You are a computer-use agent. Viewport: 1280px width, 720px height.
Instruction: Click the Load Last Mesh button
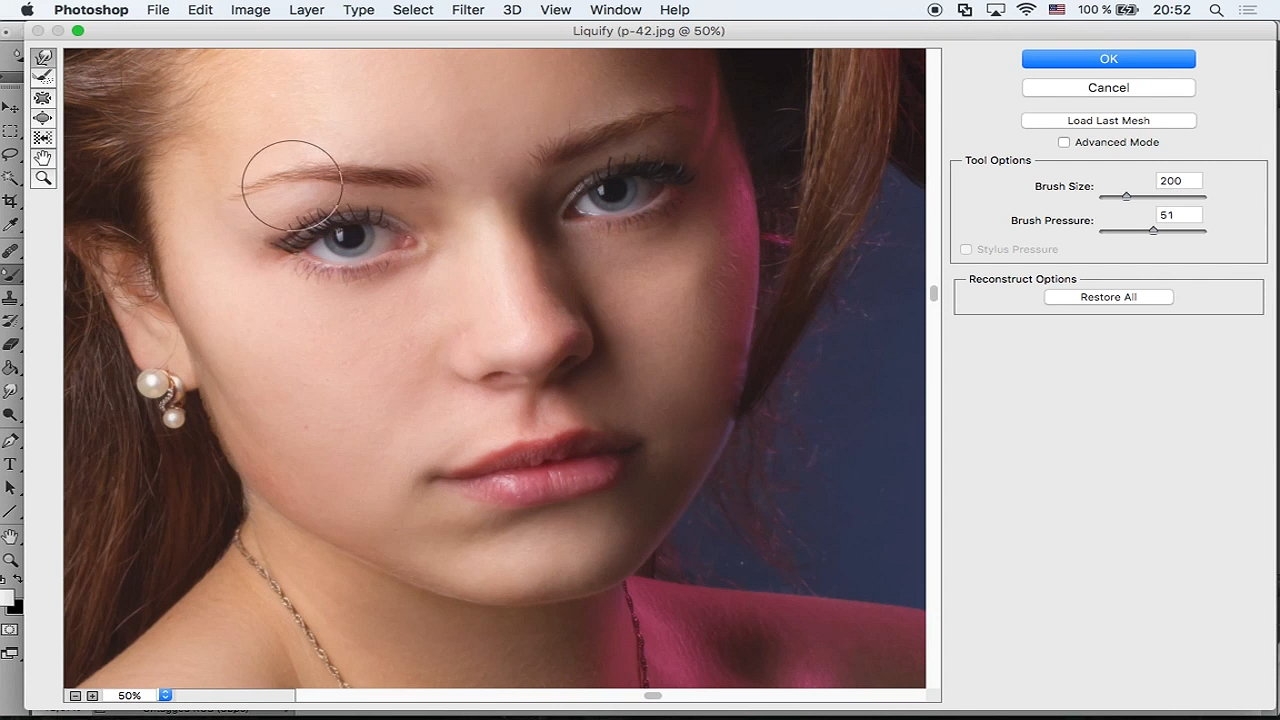[1108, 120]
